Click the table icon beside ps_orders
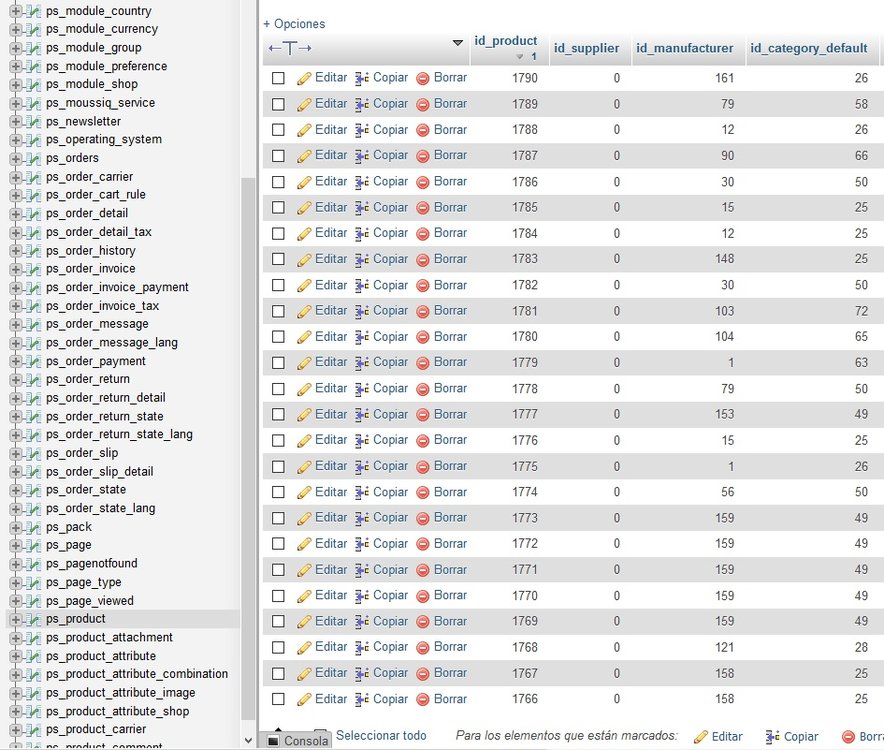 pos(33,159)
